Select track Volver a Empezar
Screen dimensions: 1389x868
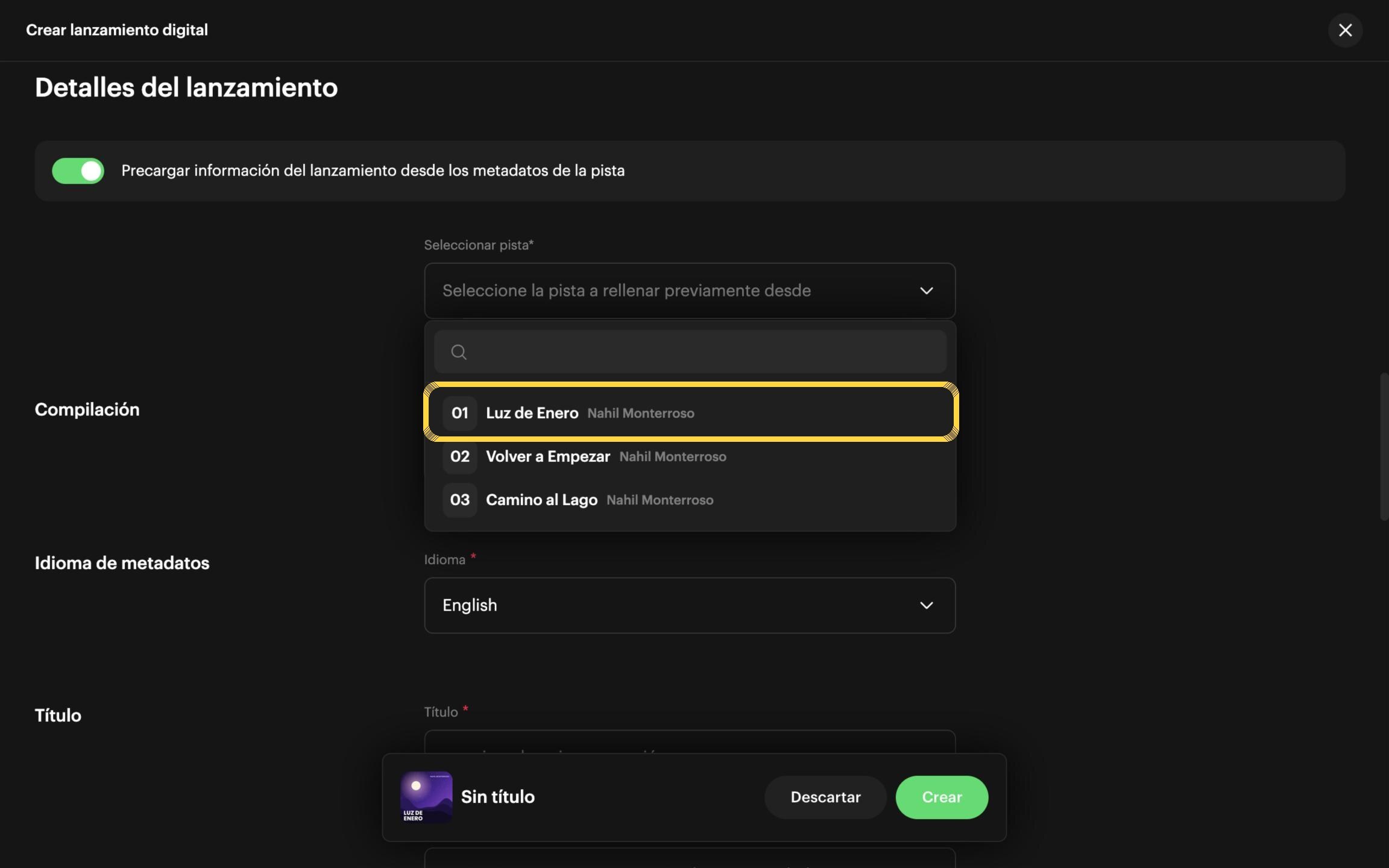pos(690,456)
